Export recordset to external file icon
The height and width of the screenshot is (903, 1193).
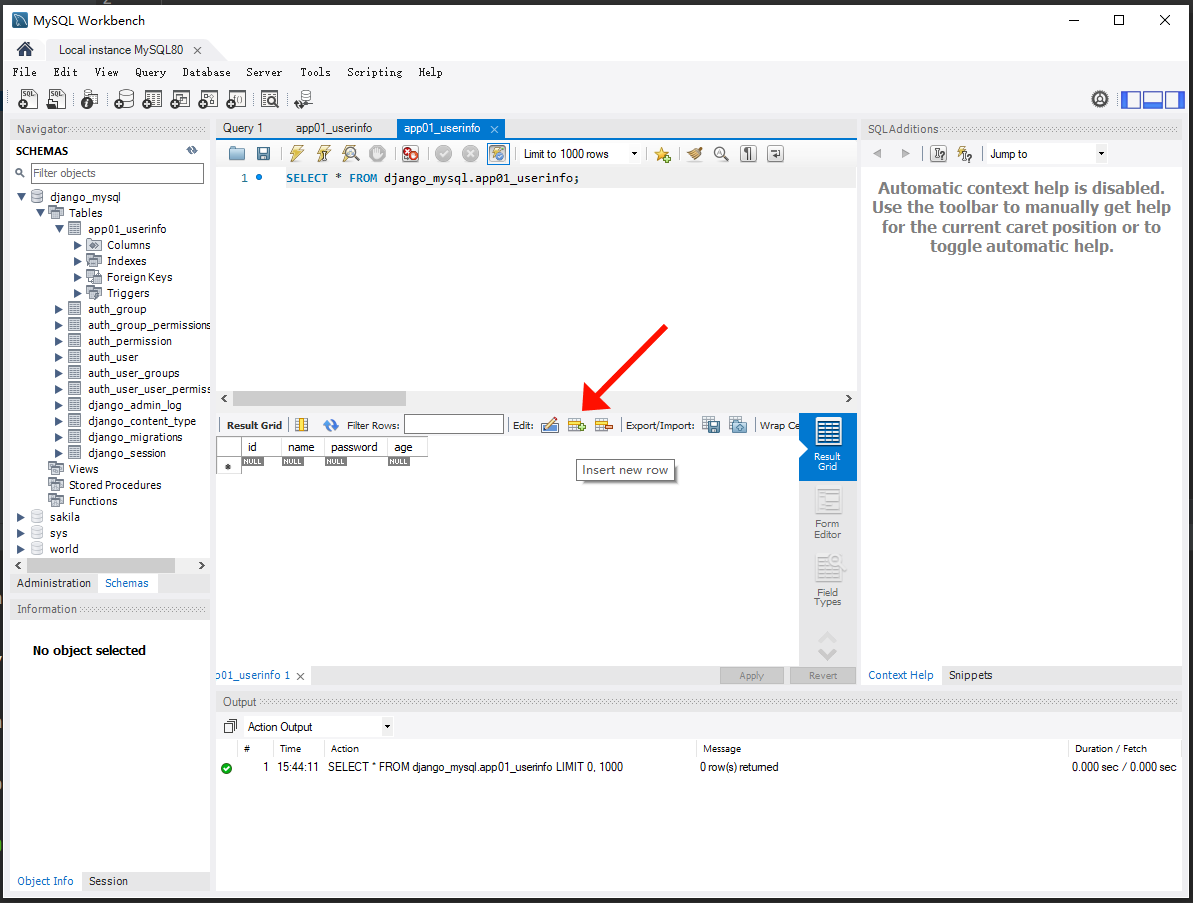point(711,425)
